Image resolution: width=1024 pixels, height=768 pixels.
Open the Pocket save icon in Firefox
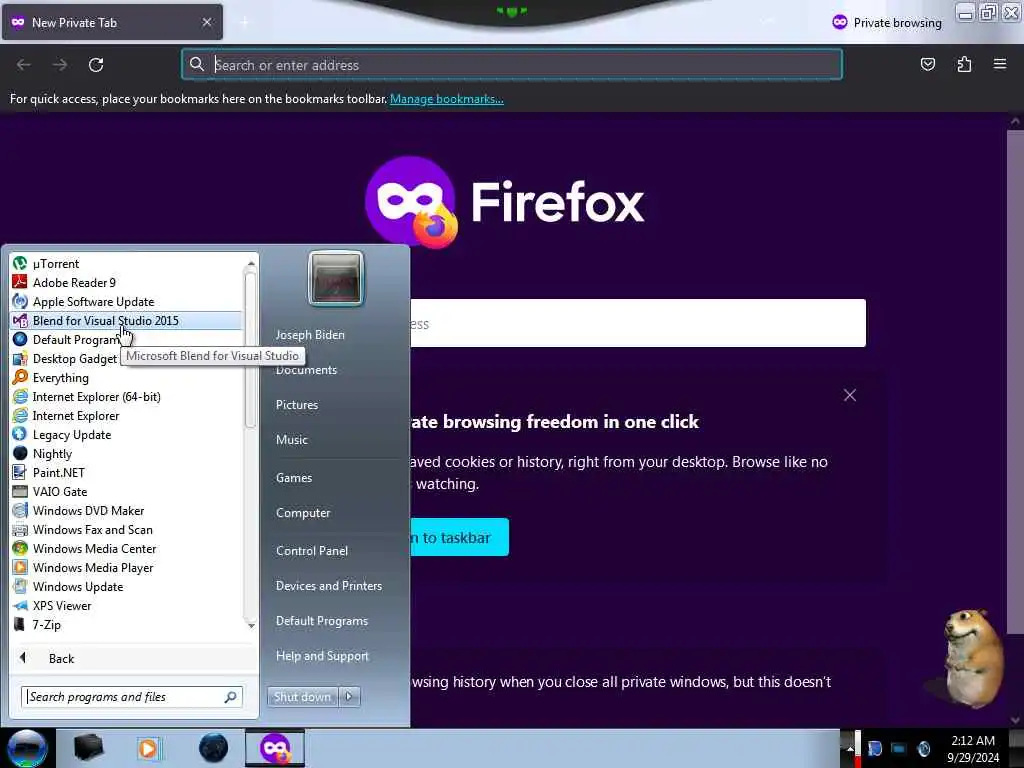click(x=927, y=64)
